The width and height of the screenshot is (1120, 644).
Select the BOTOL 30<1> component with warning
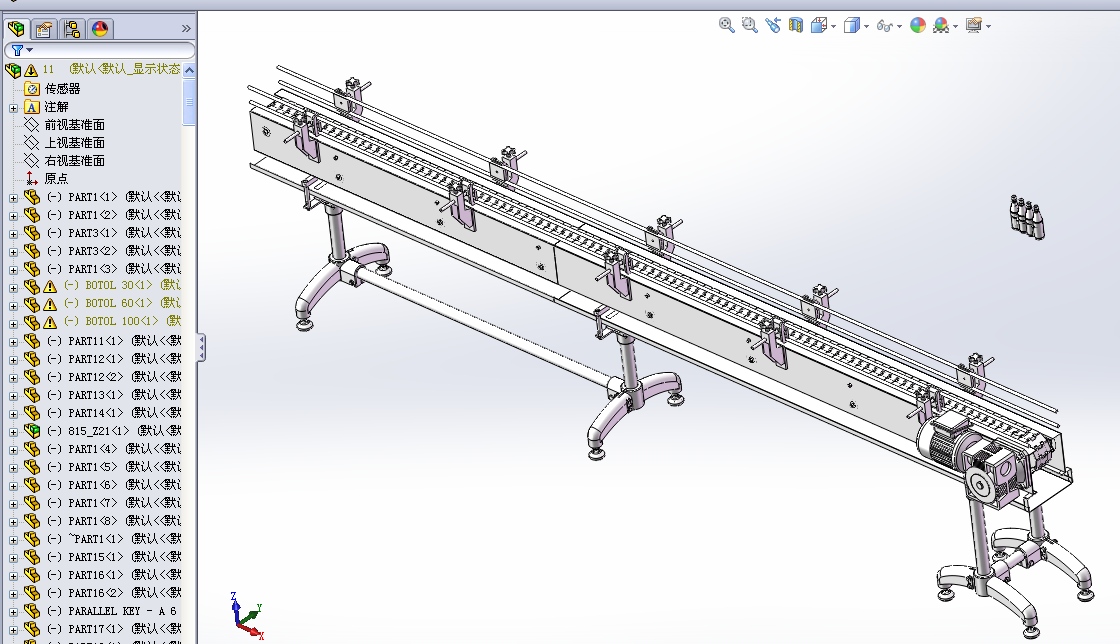point(122,285)
